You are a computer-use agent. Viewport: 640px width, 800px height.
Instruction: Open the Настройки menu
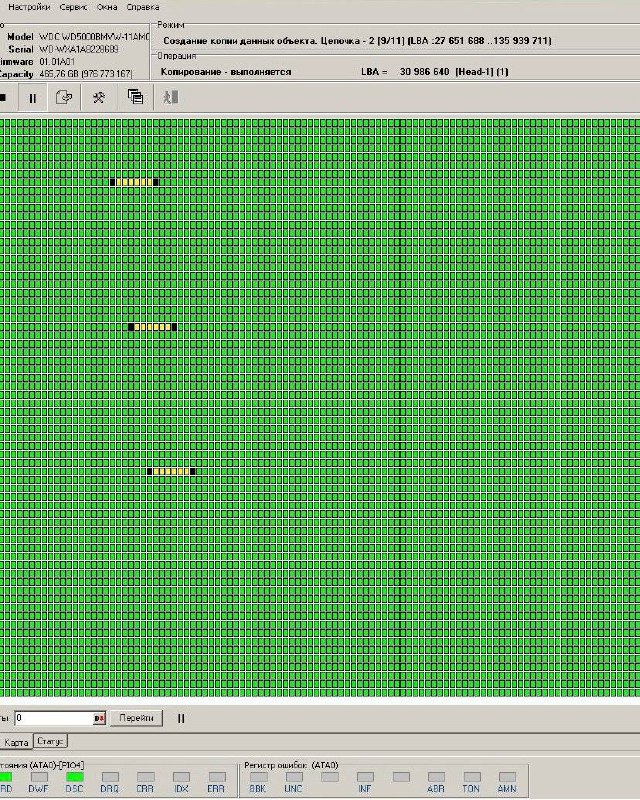29,7
